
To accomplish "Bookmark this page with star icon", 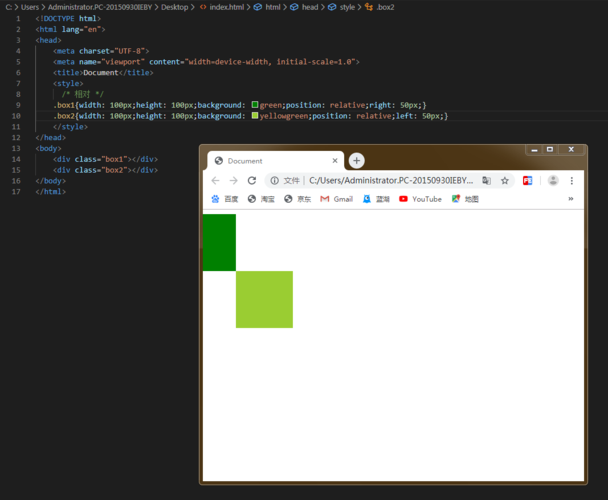I will click(x=504, y=180).
